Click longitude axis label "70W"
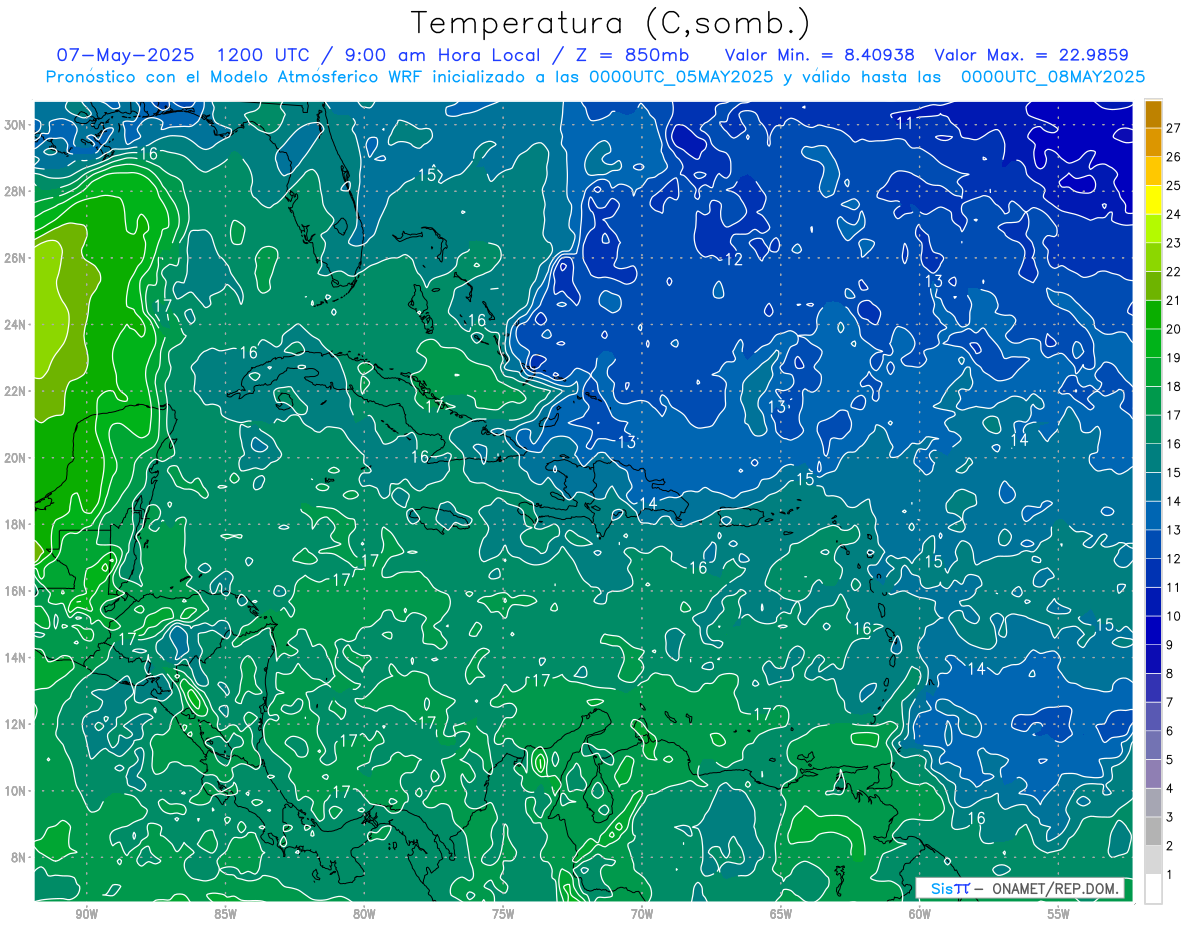 [x=642, y=913]
